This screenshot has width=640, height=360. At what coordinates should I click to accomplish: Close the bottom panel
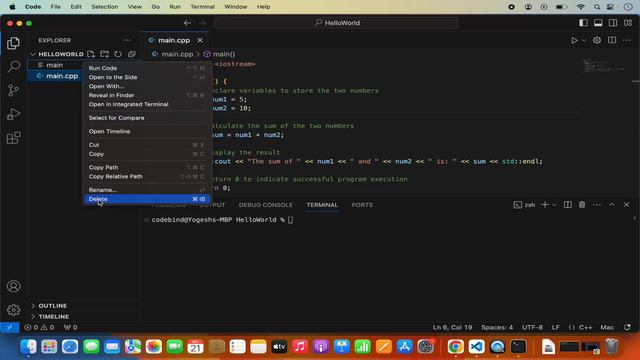pyautogui.click(x=627, y=204)
